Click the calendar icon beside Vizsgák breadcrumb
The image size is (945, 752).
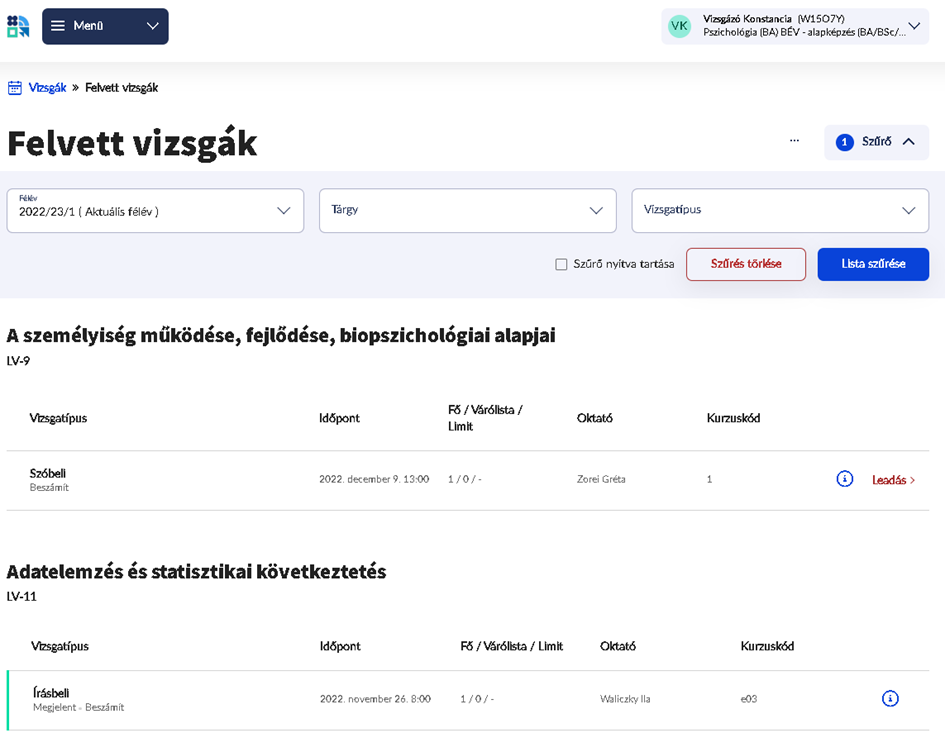(15, 88)
